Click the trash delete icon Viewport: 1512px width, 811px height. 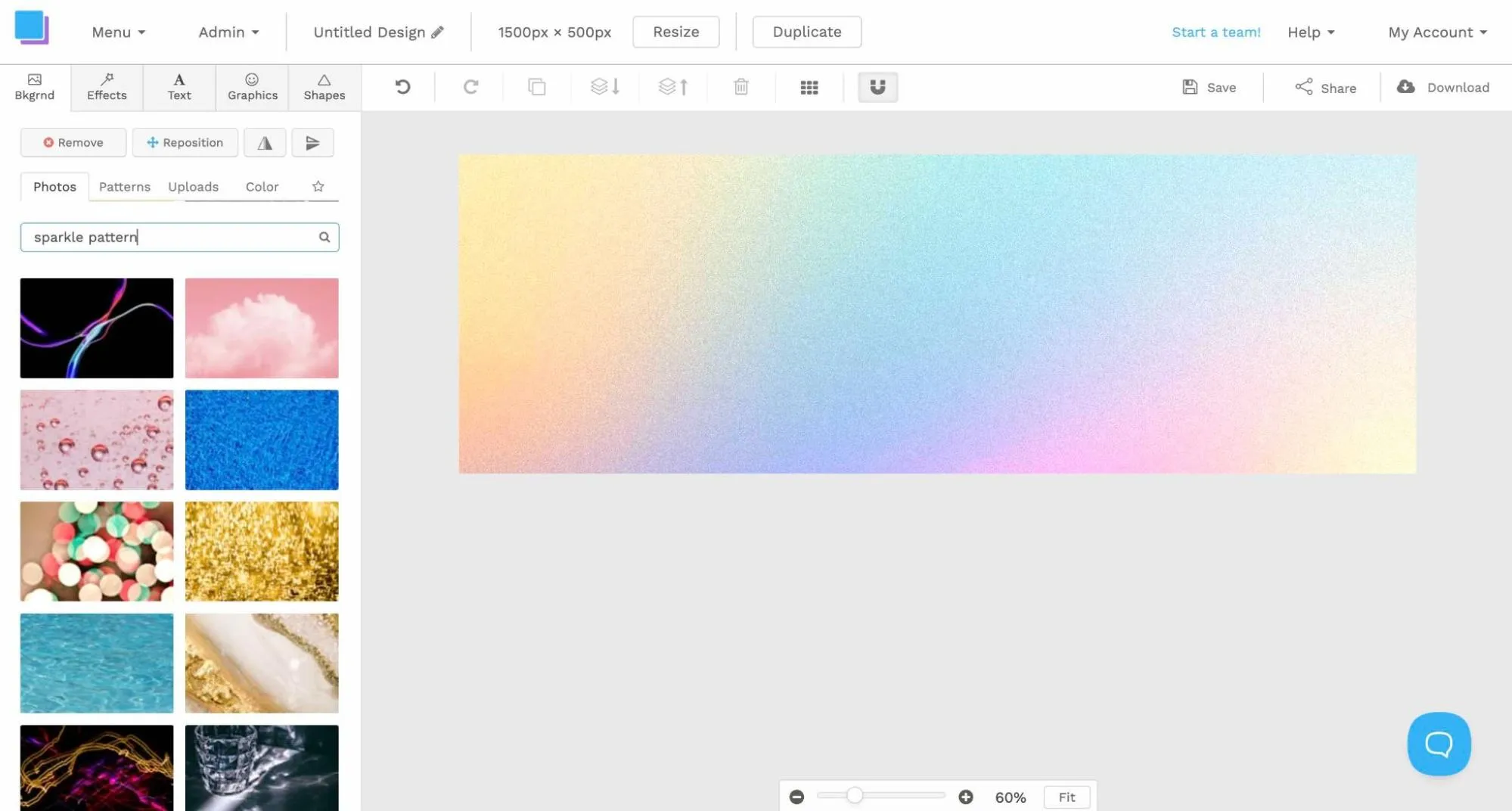(741, 87)
